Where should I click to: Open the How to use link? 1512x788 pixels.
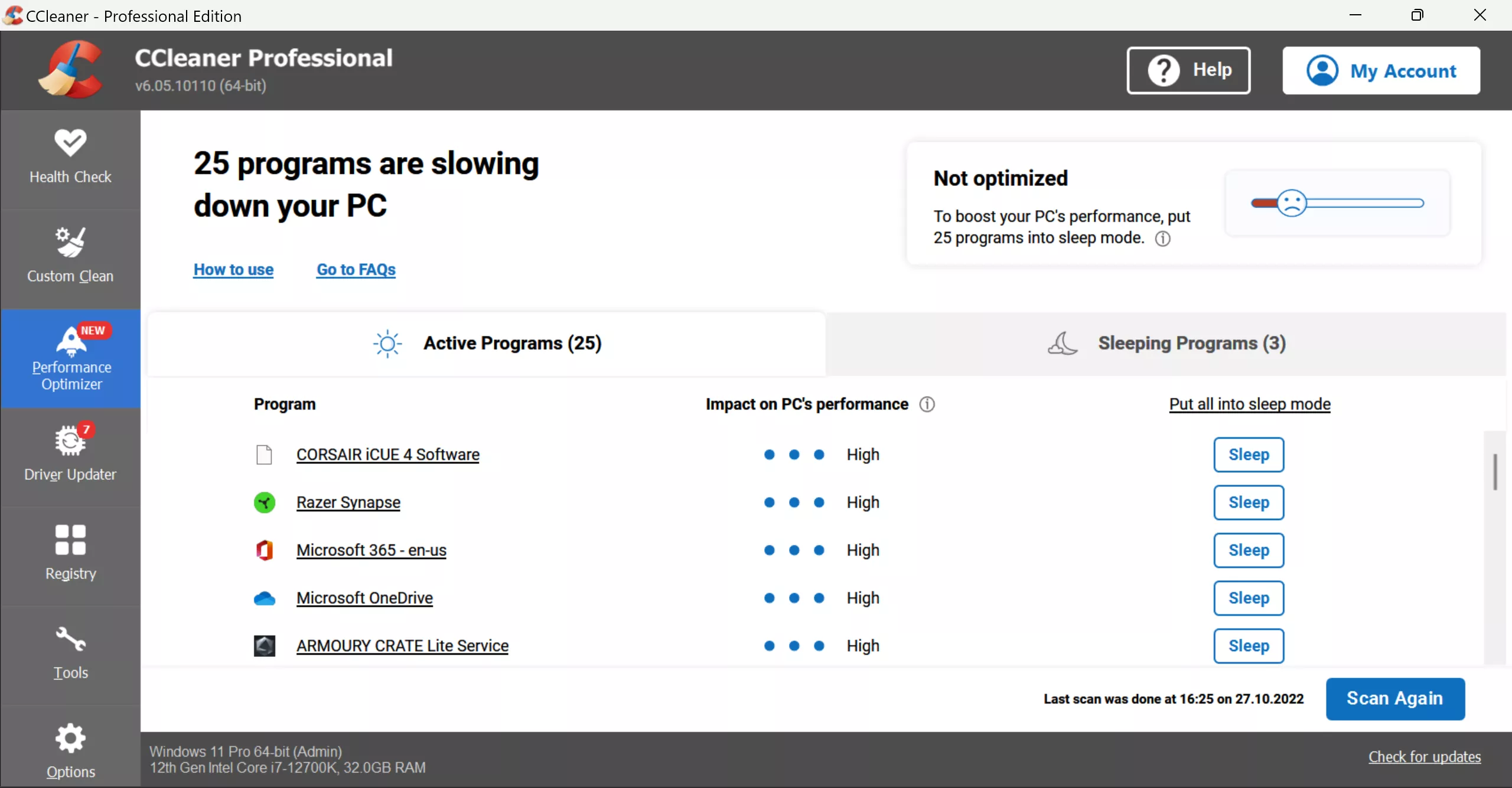pyautogui.click(x=233, y=270)
